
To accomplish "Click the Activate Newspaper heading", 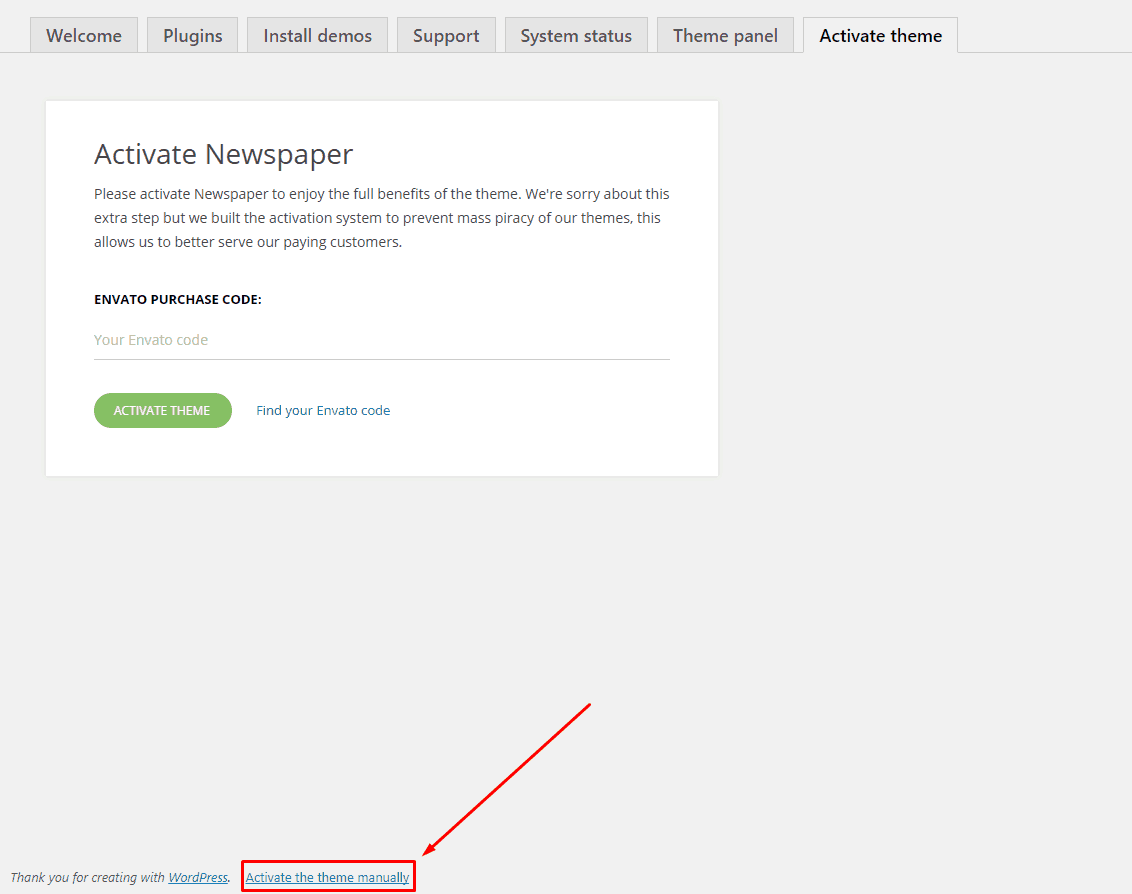I will [x=223, y=155].
